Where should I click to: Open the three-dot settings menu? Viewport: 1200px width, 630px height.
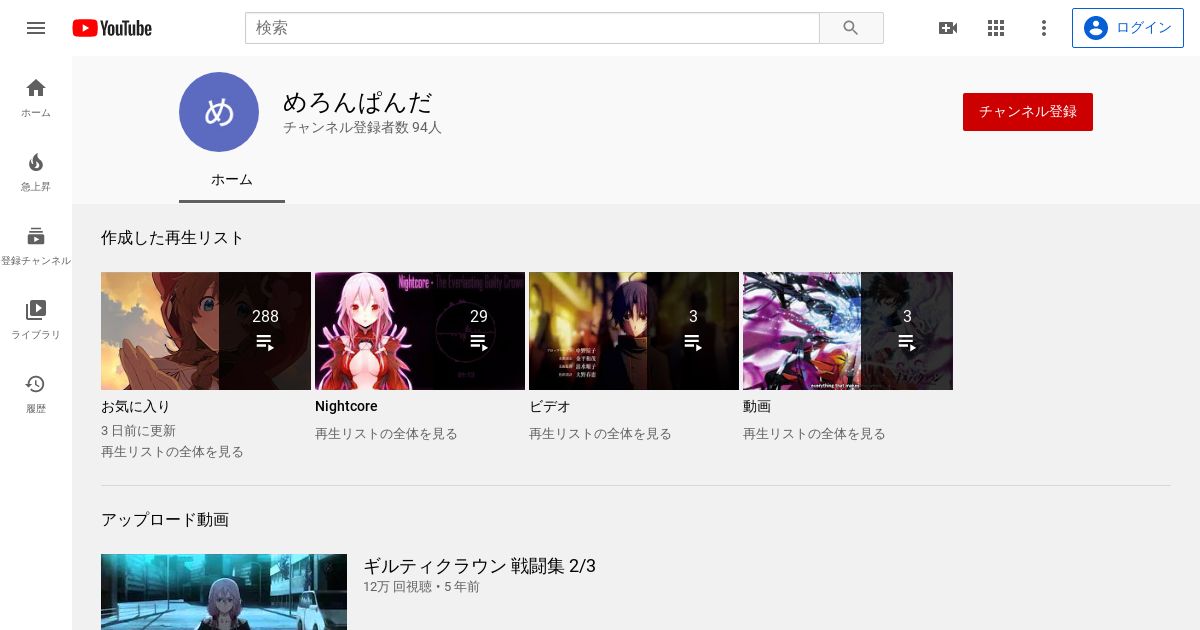point(1044,28)
